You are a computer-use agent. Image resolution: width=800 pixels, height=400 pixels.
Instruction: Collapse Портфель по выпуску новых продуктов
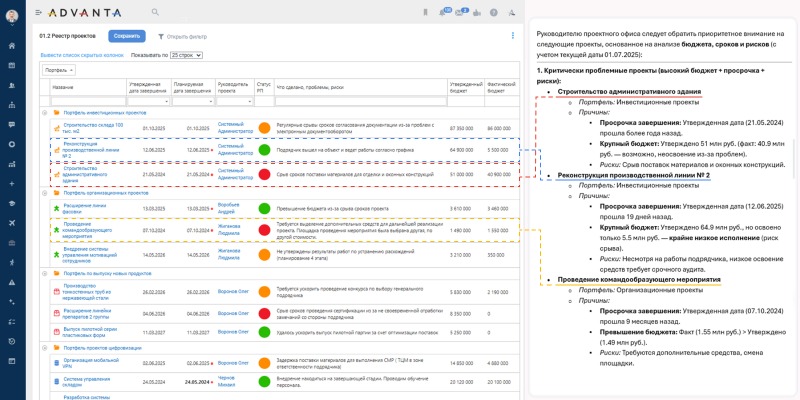(44, 271)
